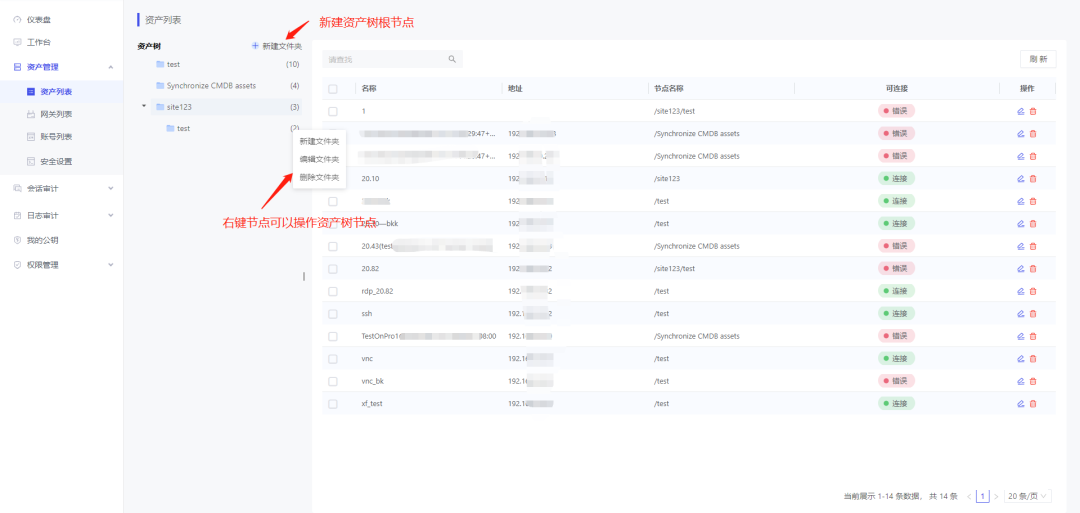Collapse the site123 tree node arrow
Screen dimensions: 1080x513
(144, 107)
